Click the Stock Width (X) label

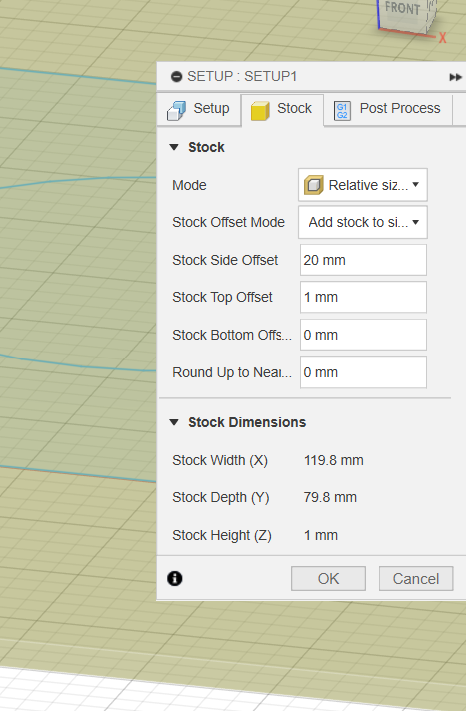click(x=220, y=461)
